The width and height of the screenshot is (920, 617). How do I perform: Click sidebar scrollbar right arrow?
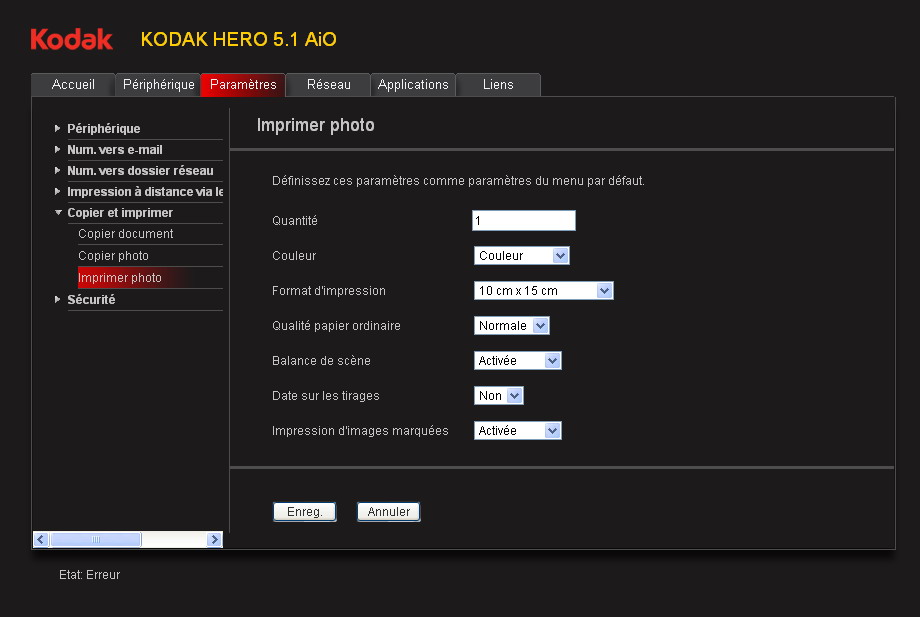click(x=214, y=540)
